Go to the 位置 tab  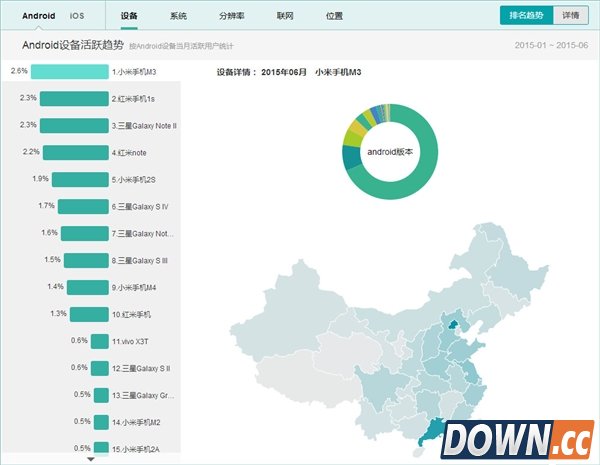pos(334,17)
